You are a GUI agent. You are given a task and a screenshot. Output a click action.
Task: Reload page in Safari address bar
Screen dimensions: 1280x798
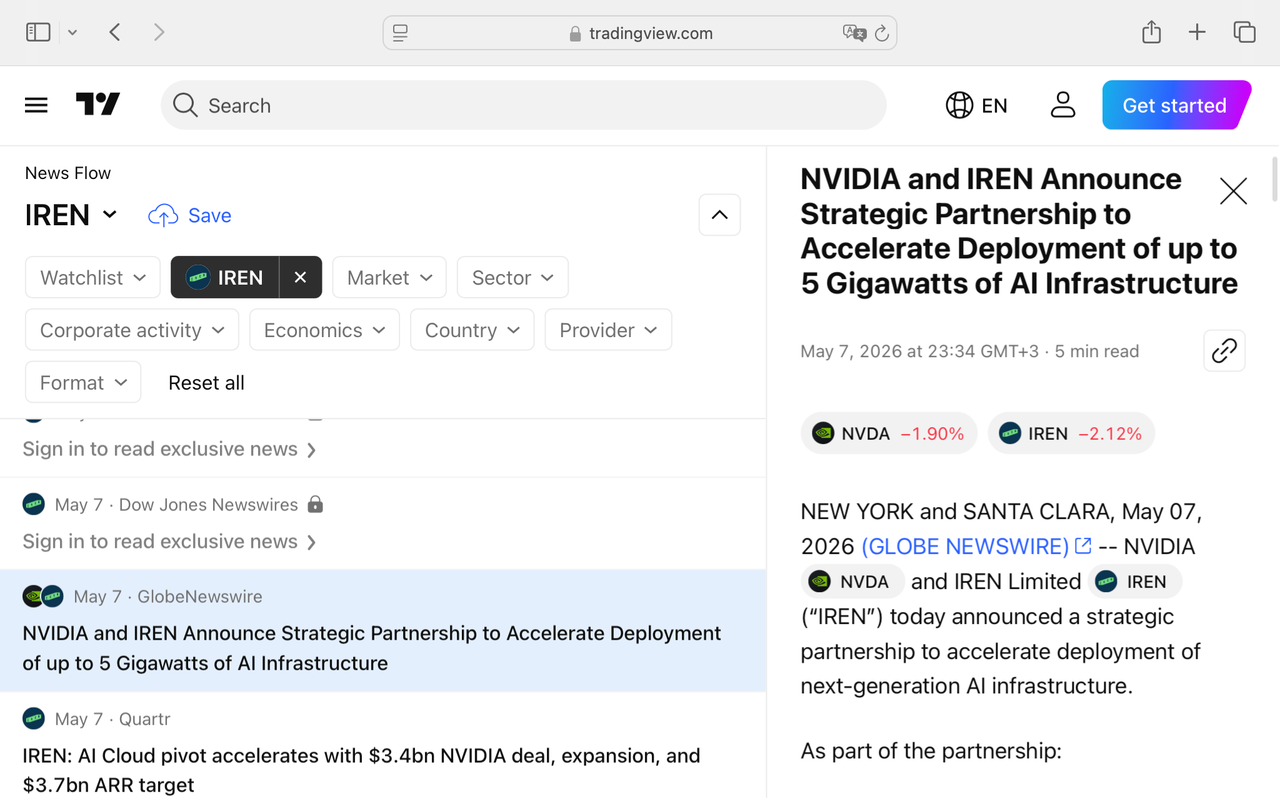881,33
